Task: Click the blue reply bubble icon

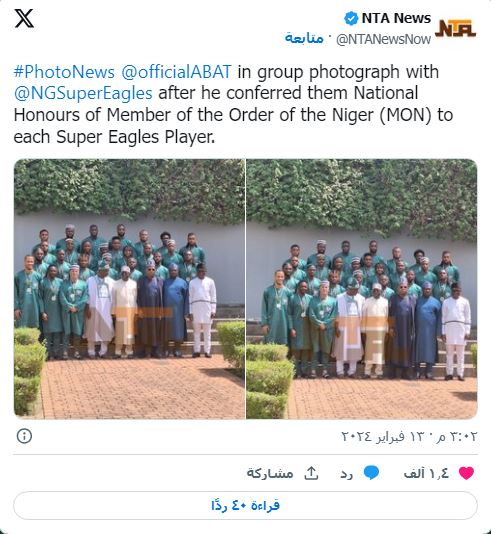Action: pos(371,473)
